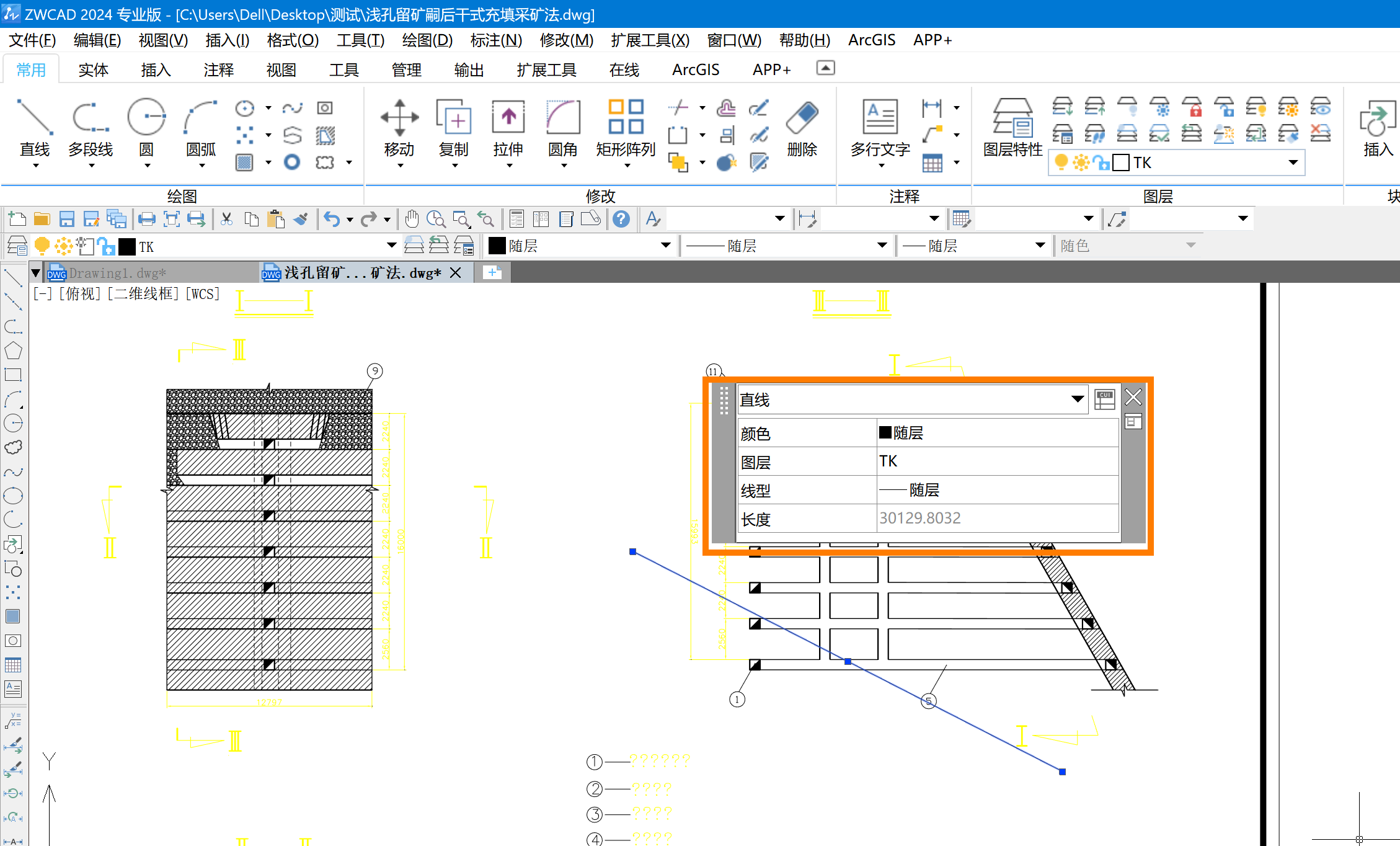Image resolution: width=1400 pixels, height=846 pixels.
Task: Toggle ribbon layer dropdown freeze sun icon
Action: click(x=1081, y=163)
